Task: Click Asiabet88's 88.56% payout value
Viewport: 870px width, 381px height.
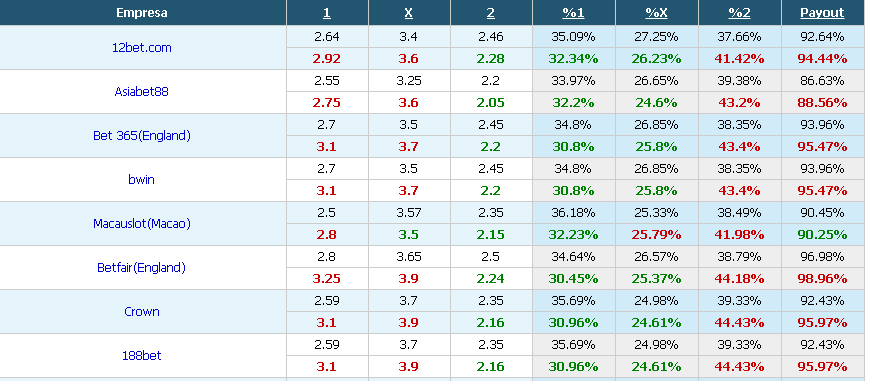Action: (822, 103)
